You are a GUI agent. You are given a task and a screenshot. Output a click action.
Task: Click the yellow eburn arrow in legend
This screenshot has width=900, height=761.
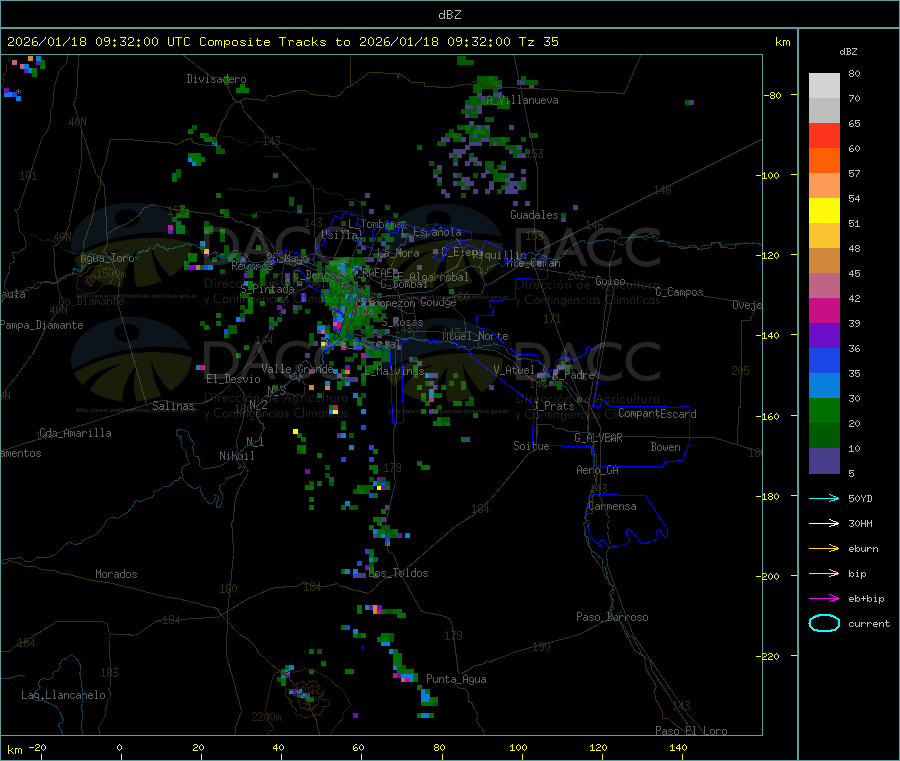click(824, 549)
